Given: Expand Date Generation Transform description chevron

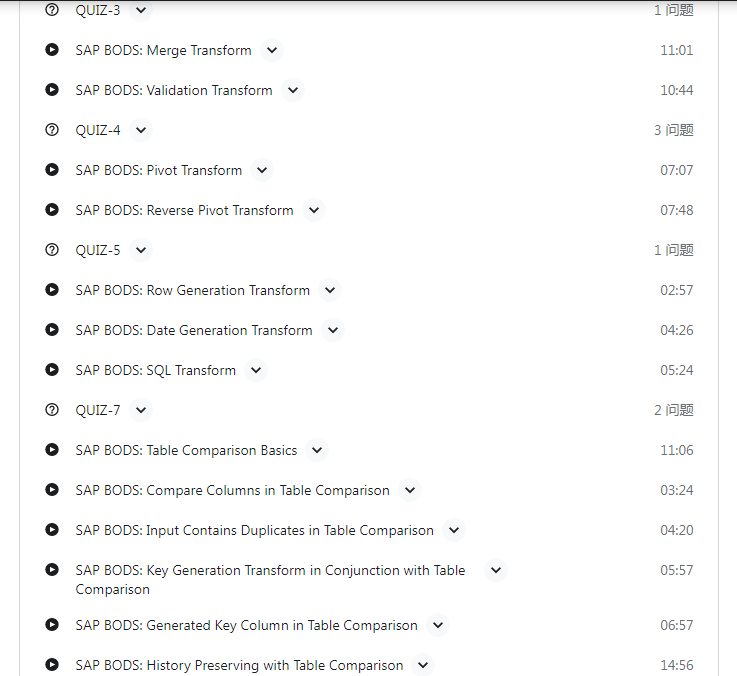Looking at the screenshot, I should (333, 330).
